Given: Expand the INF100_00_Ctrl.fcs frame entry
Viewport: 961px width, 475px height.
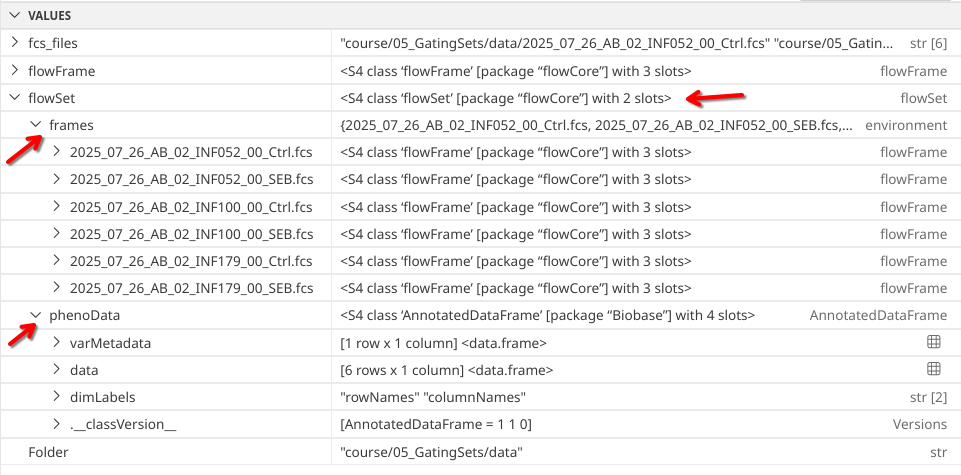Looking at the screenshot, I should click(x=56, y=207).
